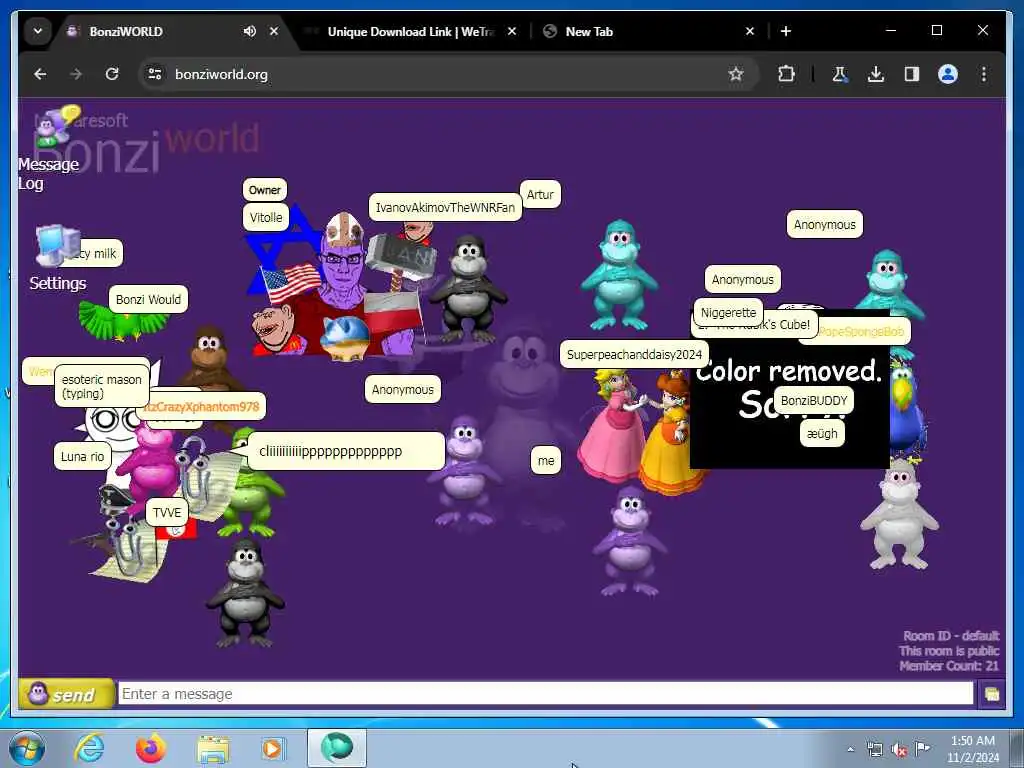Launch Internet Explorer from taskbar
This screenshot has width=1024, height=768.
[89, 748]
